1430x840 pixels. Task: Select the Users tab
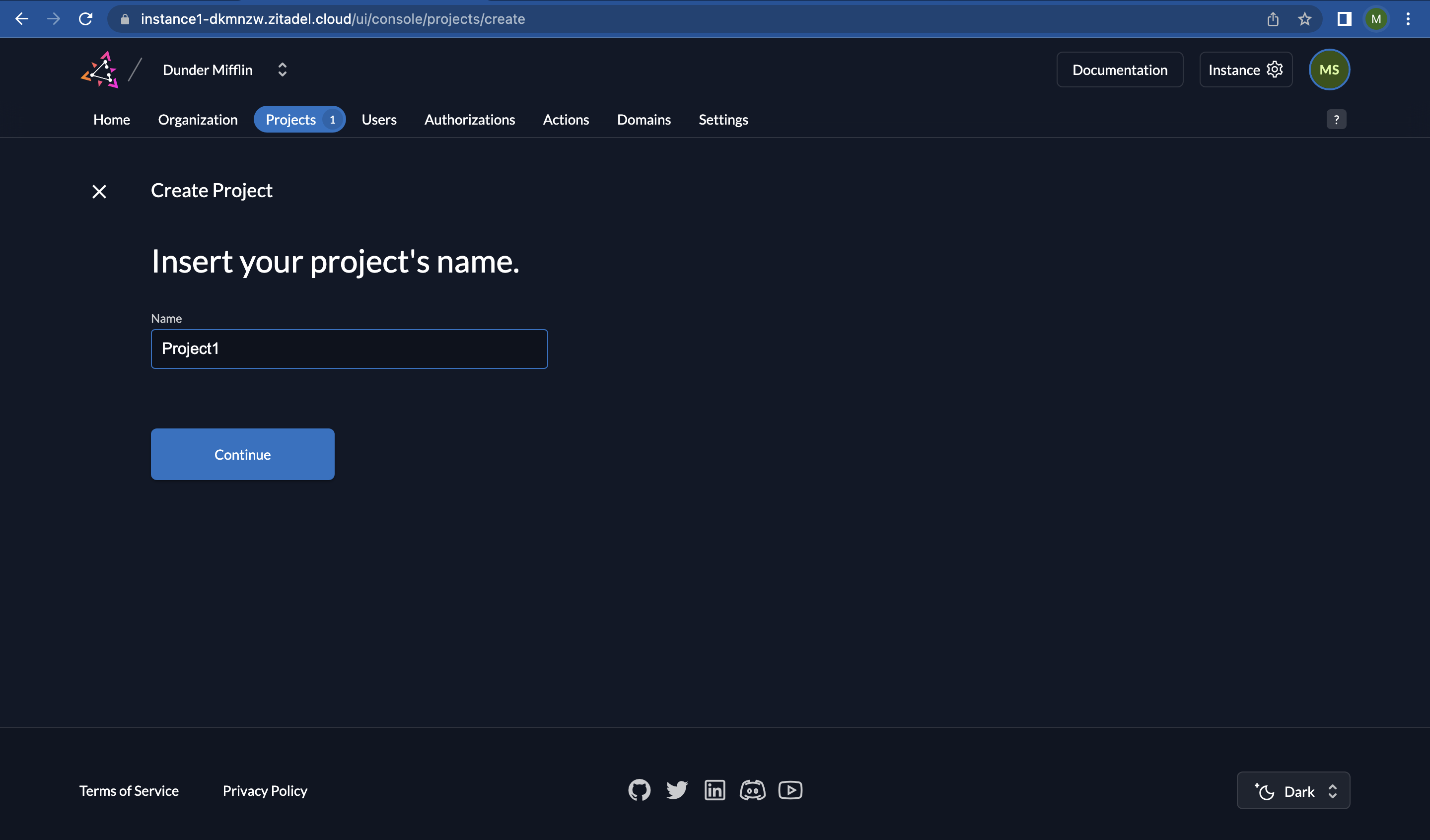pyautogui.click(x=379, y=119)
